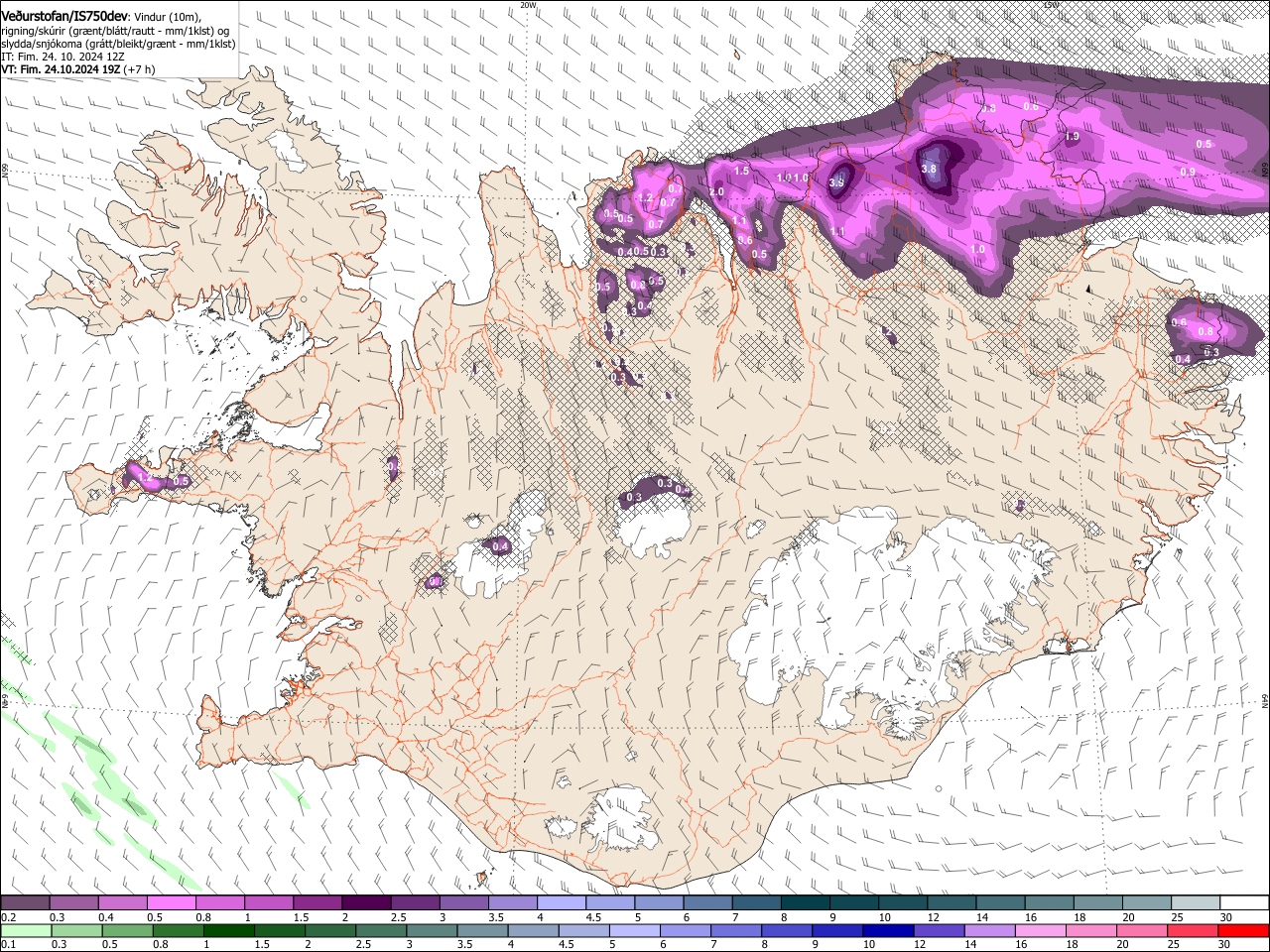
Task: Click the 'rigning/skúrir (grænt/blátt/rautt' legend description line
Action: pos(116,31)
